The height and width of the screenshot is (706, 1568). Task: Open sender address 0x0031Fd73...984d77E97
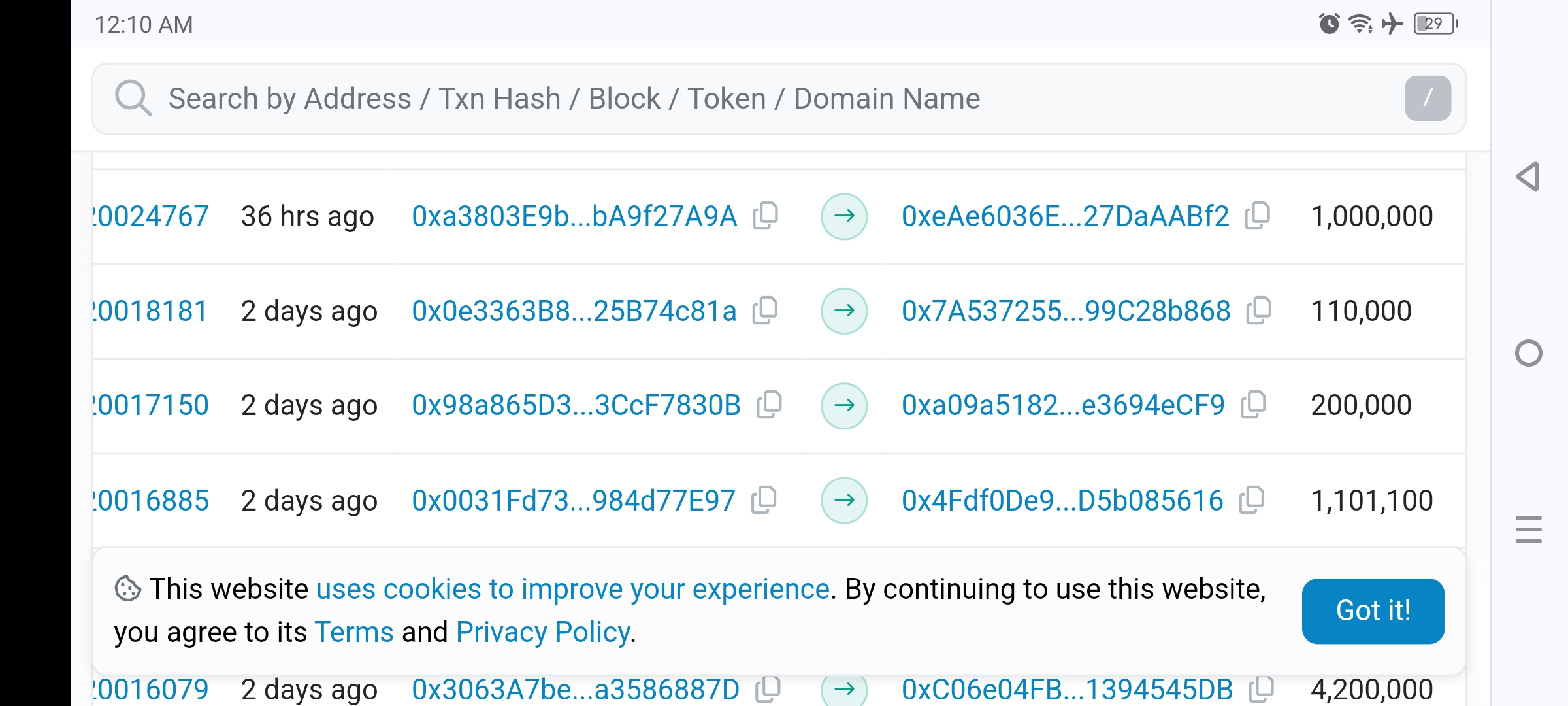(574, 501)
